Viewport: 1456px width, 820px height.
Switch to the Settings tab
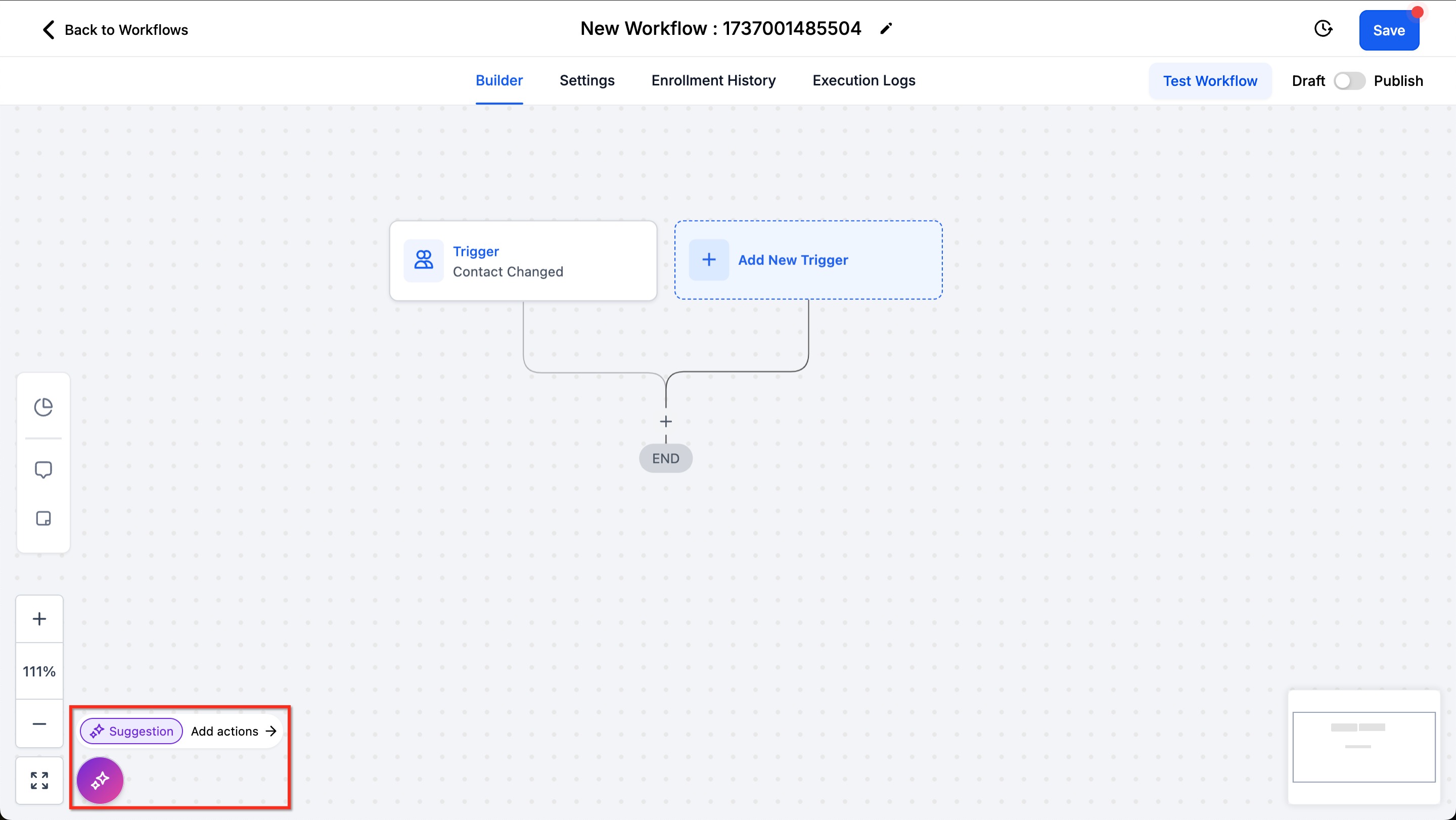[x=586, y=81]
